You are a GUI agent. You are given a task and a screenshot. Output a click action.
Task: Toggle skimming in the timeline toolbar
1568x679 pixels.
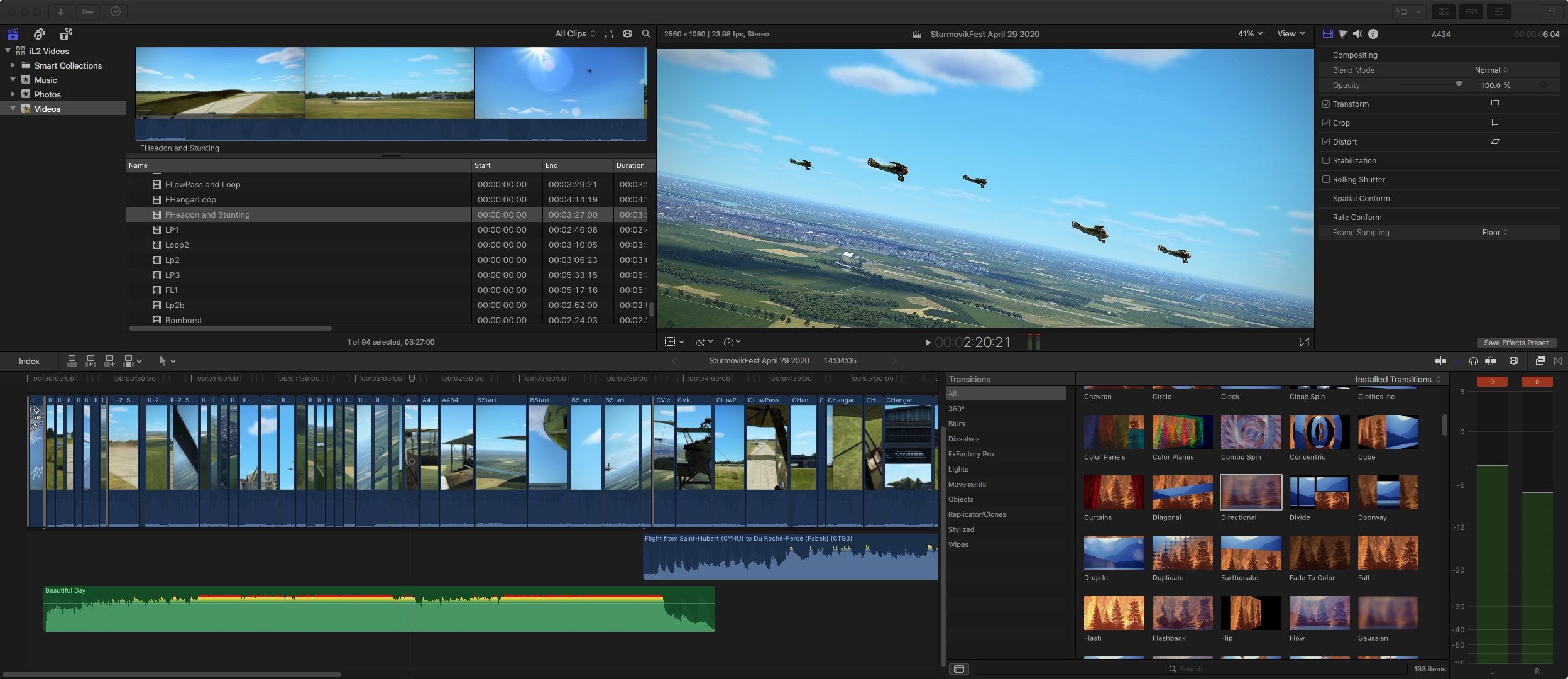tap(1440, 361)
